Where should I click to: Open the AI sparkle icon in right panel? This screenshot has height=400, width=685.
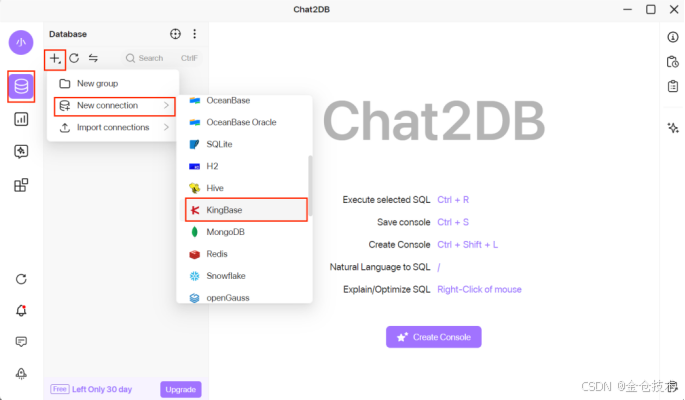(x=673, y=128)
